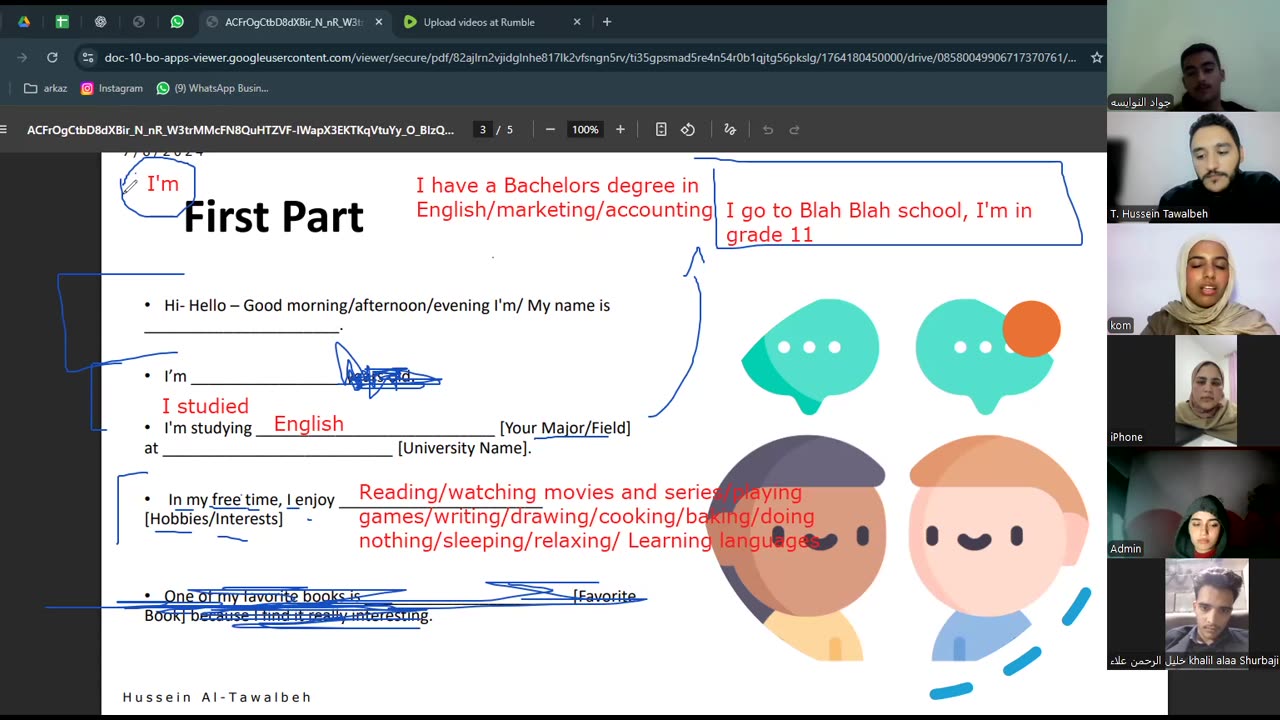Open the WhatsApp Business bookmark
The image size is (1280, 720).
point(213,88)
